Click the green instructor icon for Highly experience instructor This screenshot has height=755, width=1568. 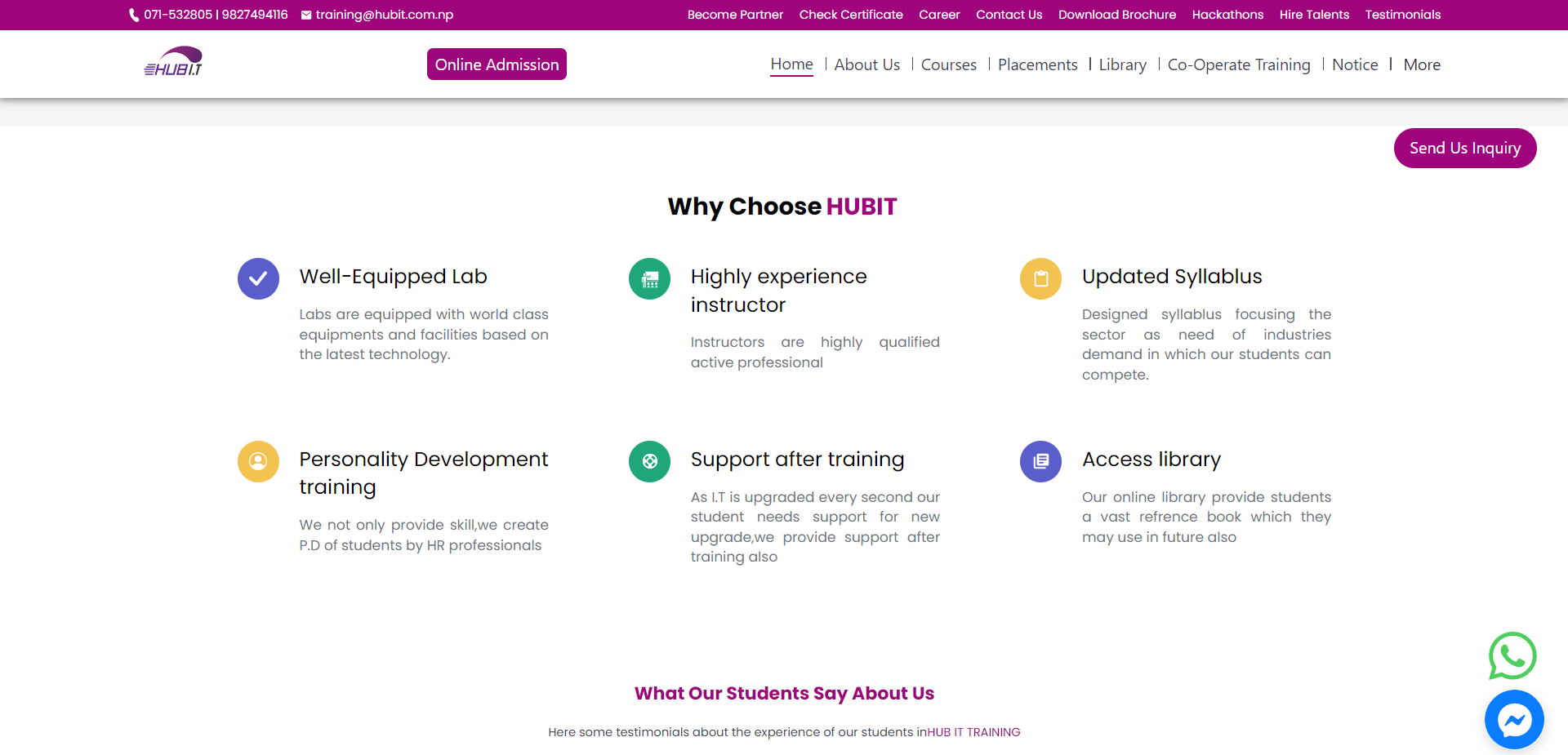649,278
